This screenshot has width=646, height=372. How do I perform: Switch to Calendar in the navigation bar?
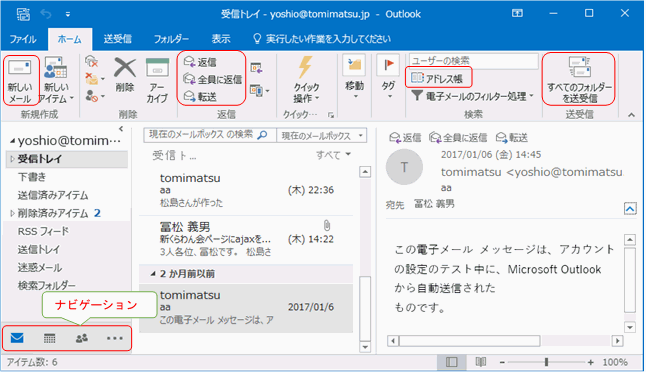tap(49, 338)
